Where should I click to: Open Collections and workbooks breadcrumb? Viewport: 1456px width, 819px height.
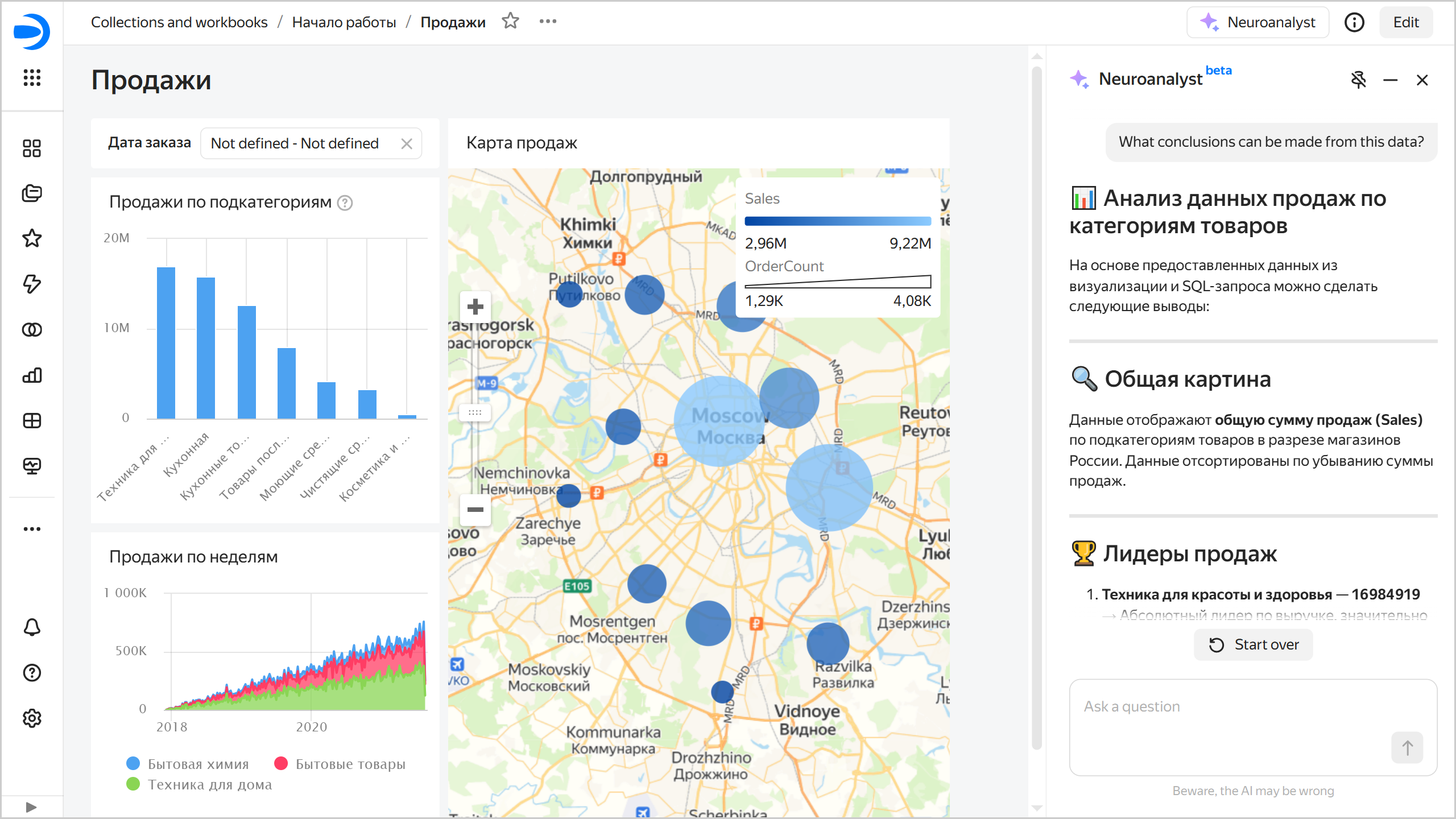(x=179, y=22)
